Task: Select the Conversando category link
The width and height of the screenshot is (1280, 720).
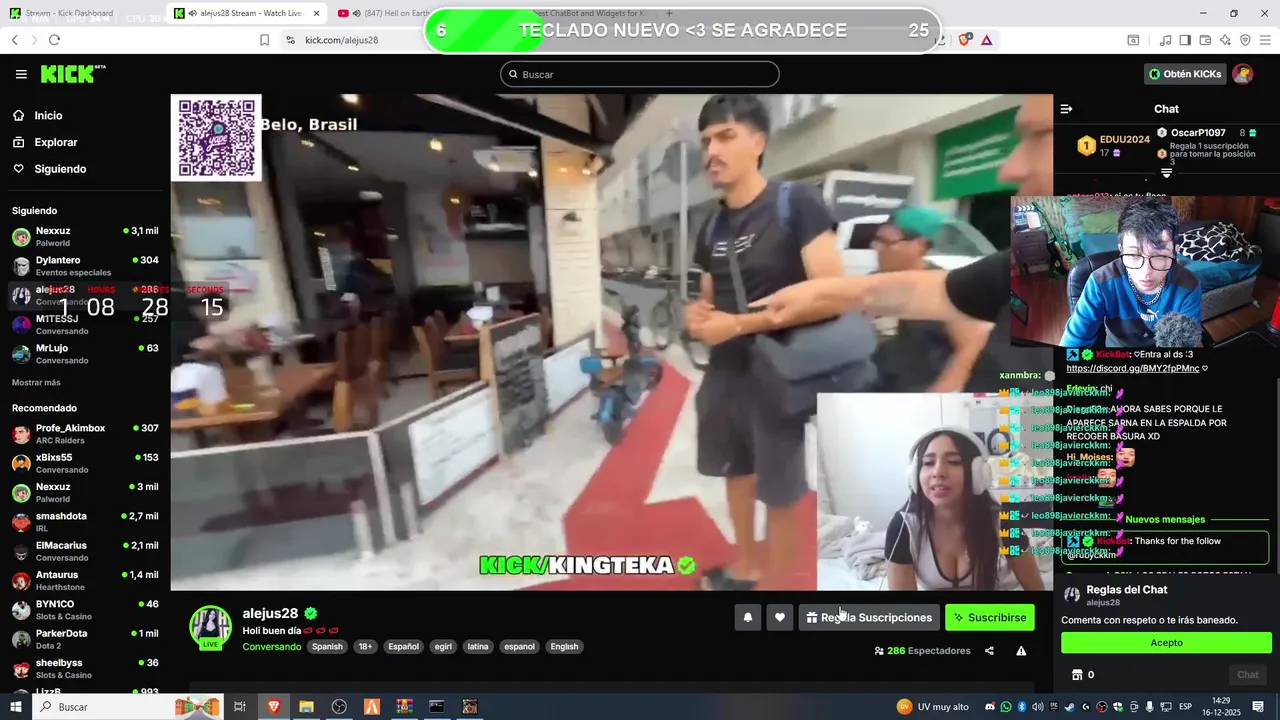Action: [272, 647]
